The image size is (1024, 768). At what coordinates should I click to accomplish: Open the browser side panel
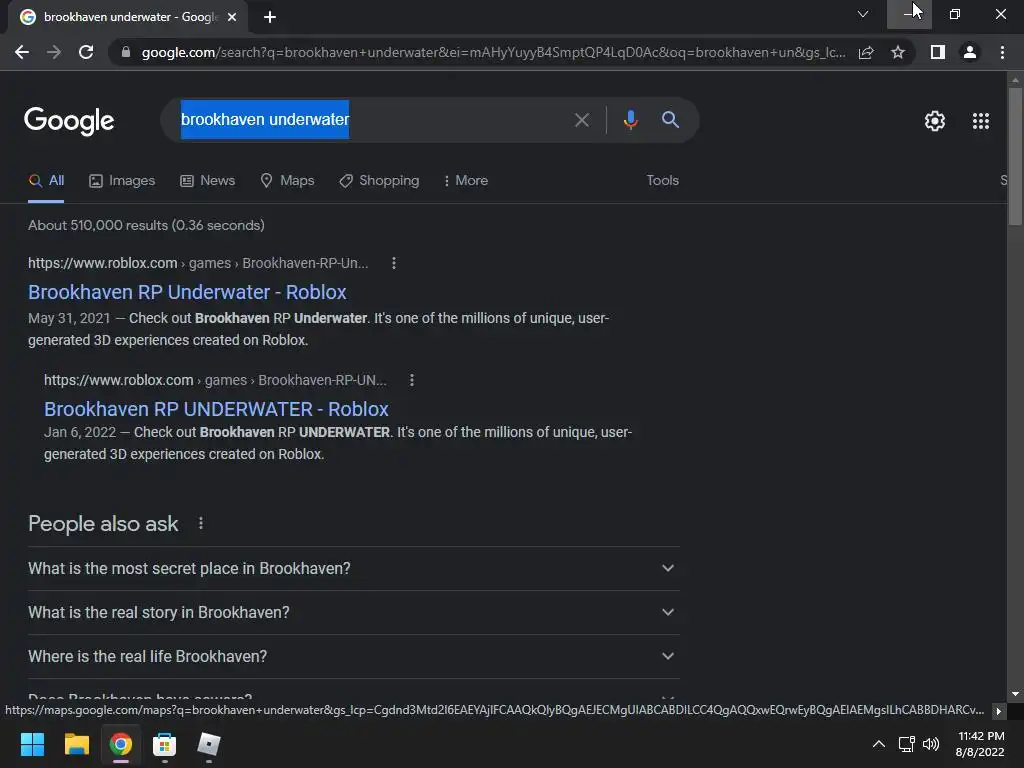(938, 52)
